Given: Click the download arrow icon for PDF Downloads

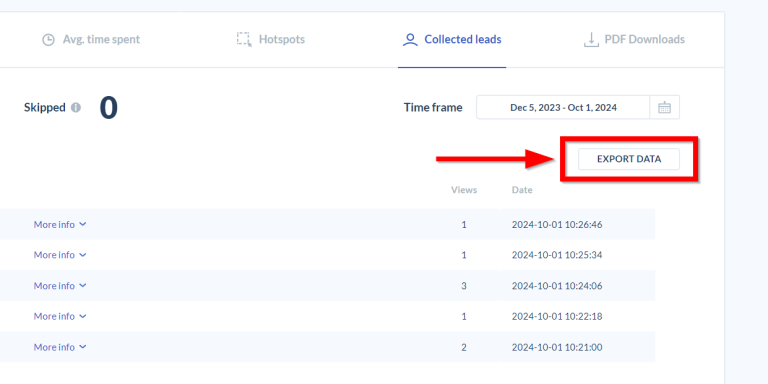Looking at the screenshot, I should coord(591,40).
